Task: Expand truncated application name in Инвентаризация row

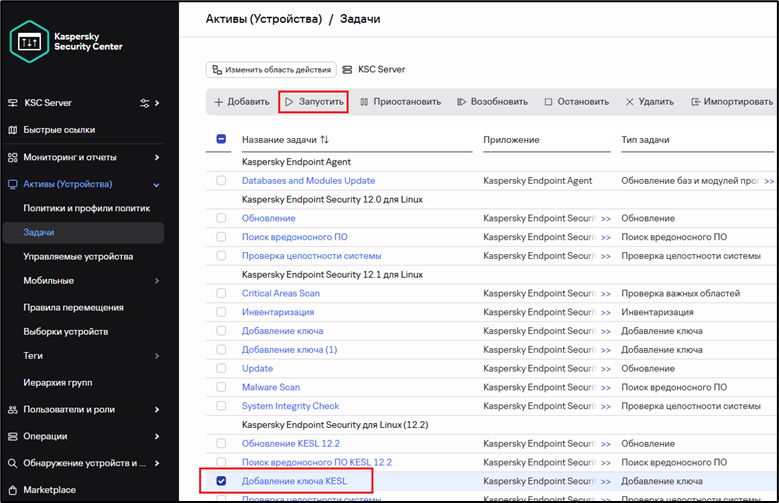Action: [606, 313]
